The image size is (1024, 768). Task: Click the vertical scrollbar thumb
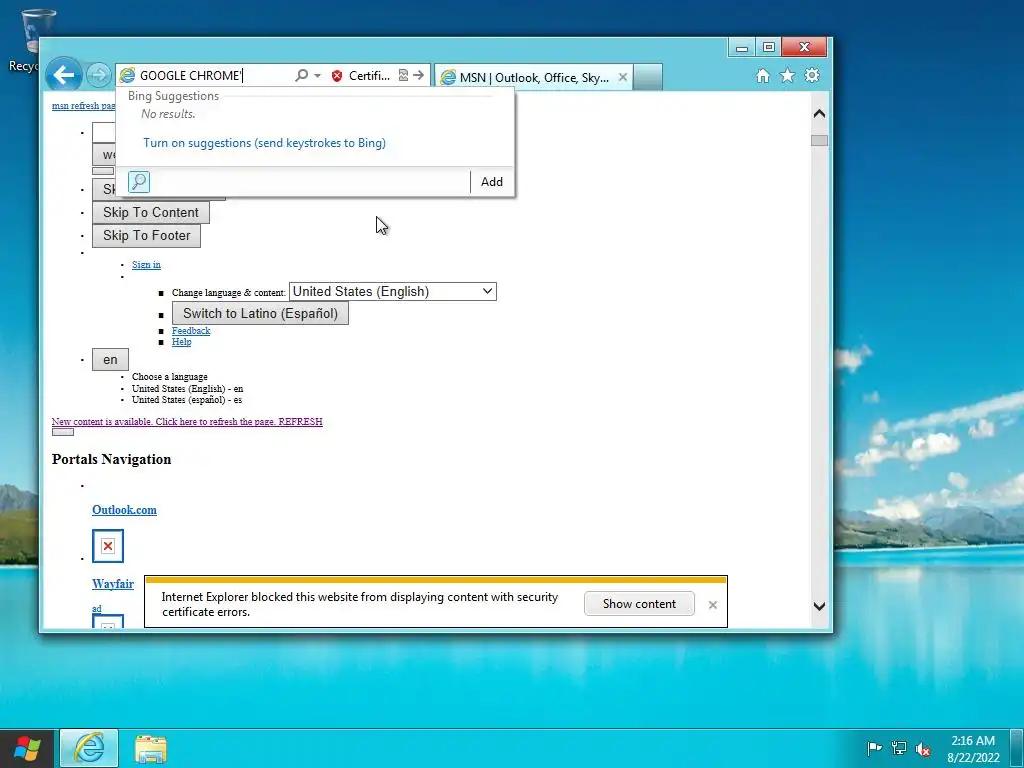[820, 140]
